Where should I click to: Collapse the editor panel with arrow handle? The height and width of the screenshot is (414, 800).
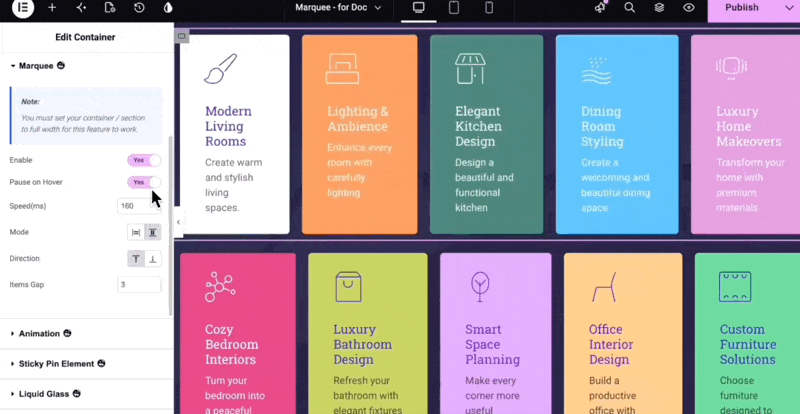[x=178, y=222]
